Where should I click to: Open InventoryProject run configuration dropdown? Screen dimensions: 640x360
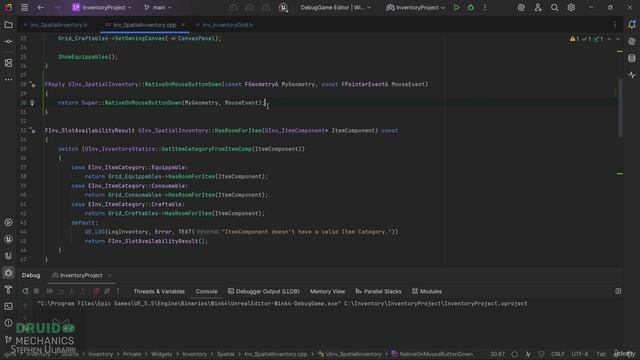(x=416, y=7)
